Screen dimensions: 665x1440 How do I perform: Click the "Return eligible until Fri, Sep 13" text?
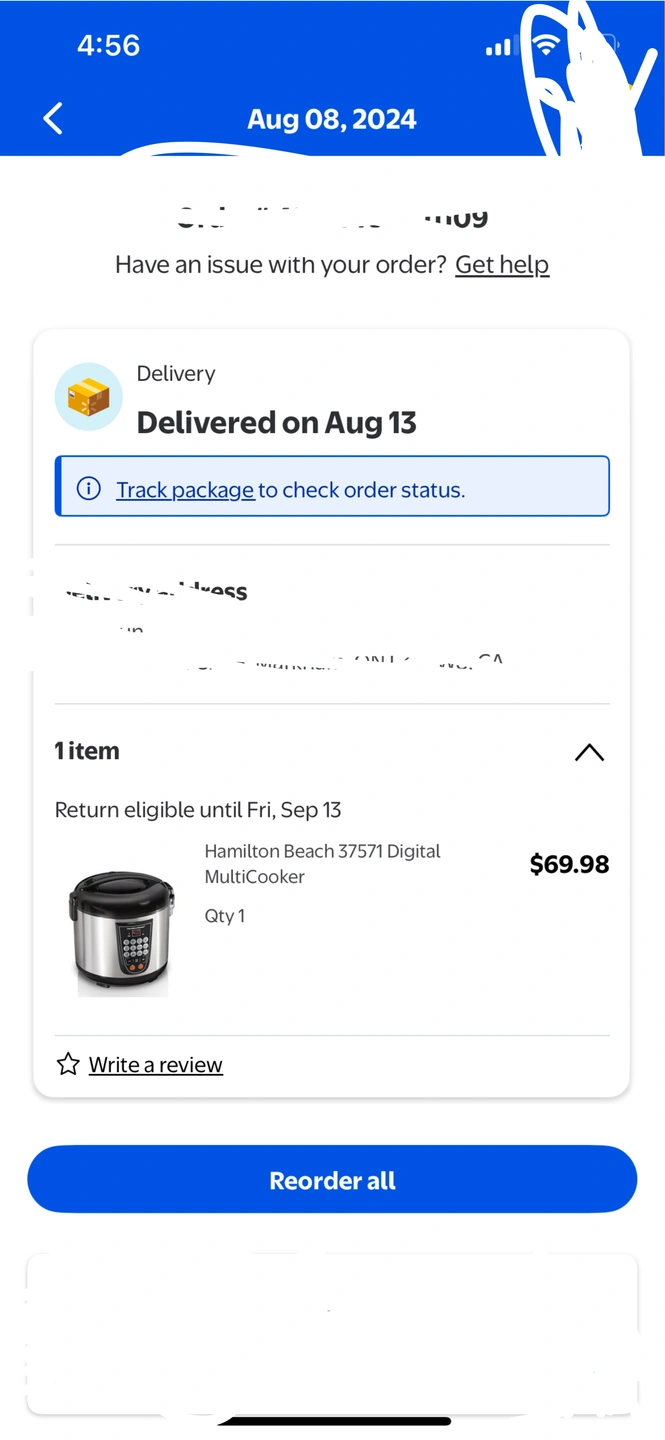click(x=198, y=810)
